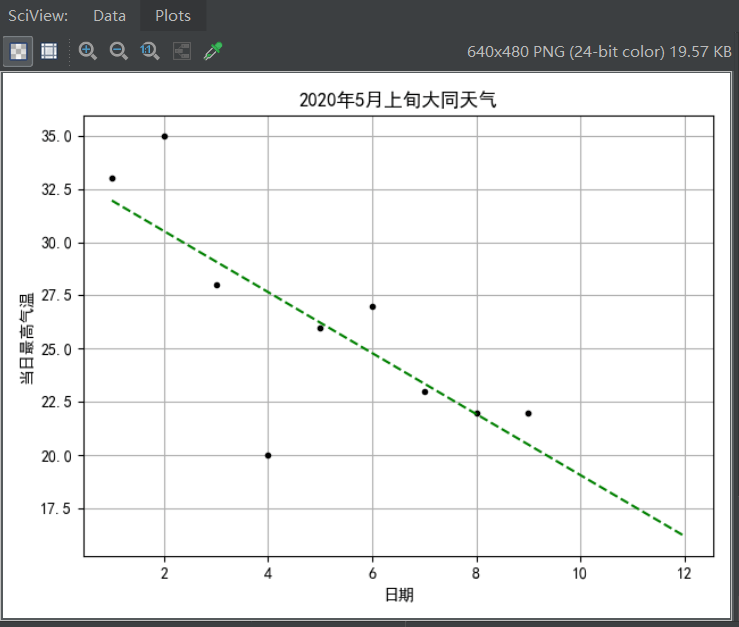739x627 pixels.
Task: Click the data point at day 9
Action: click(528, 413)
